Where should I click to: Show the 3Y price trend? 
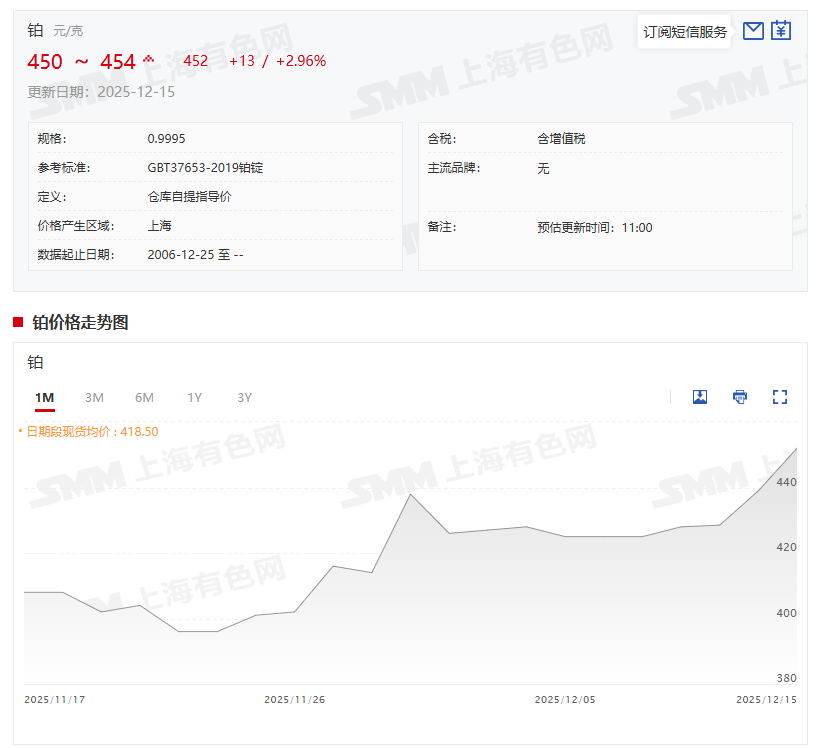click(244, 398)
